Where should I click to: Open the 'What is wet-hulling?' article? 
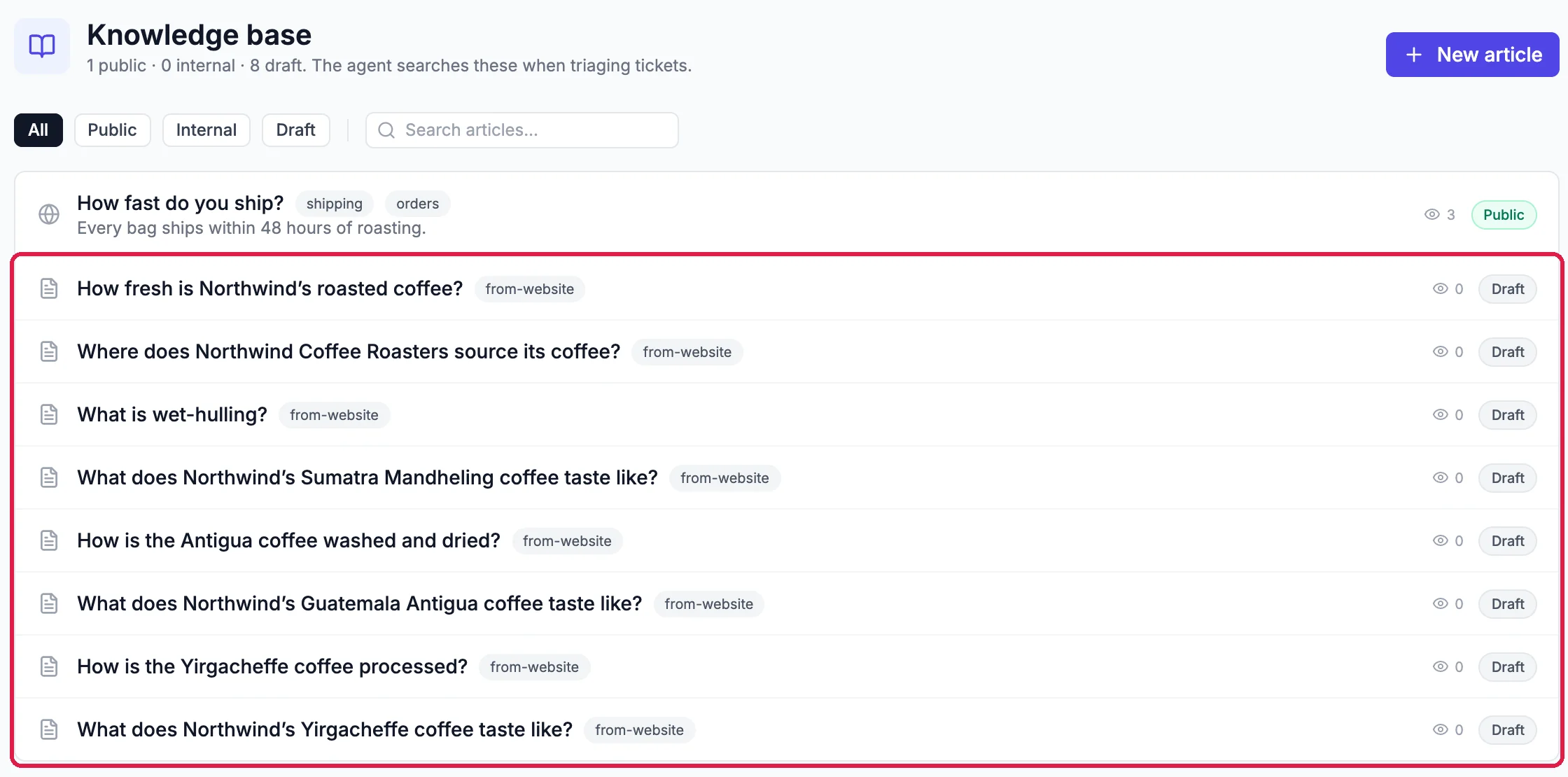coord(172,414)
